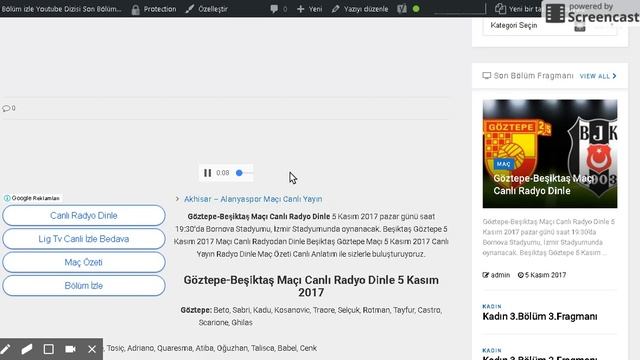Click the Maç Özeti ad button
Screen dimensions: 640x360
(84, 262)
